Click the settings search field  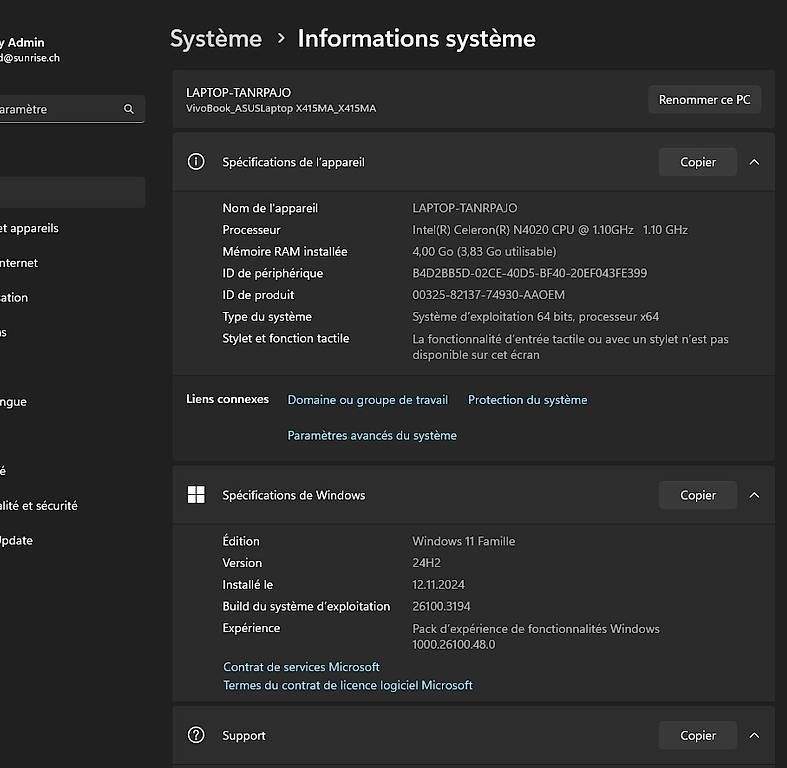click(70, 109)
